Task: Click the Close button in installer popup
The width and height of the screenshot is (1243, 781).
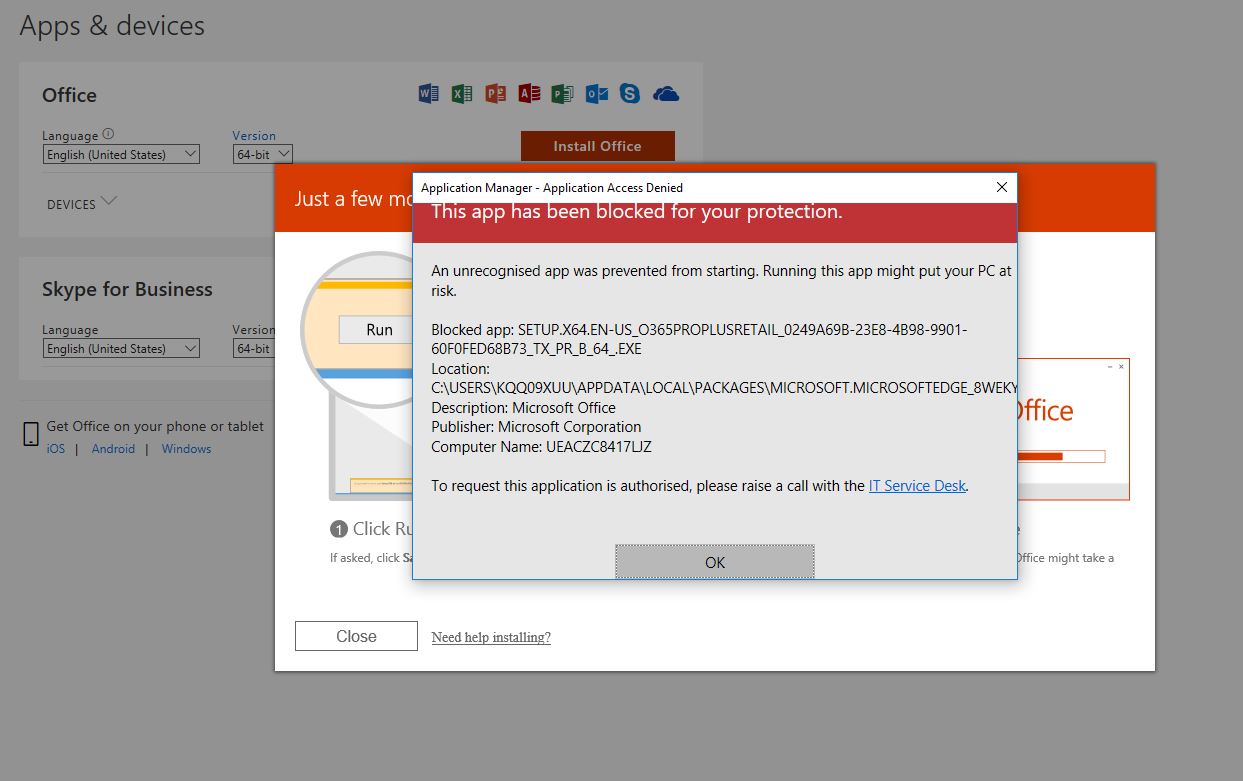Action: pyautogui.click(x=356, y=636)
